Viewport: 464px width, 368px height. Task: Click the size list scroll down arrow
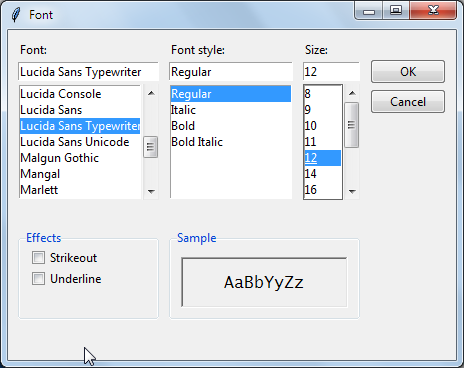[352, 191]
